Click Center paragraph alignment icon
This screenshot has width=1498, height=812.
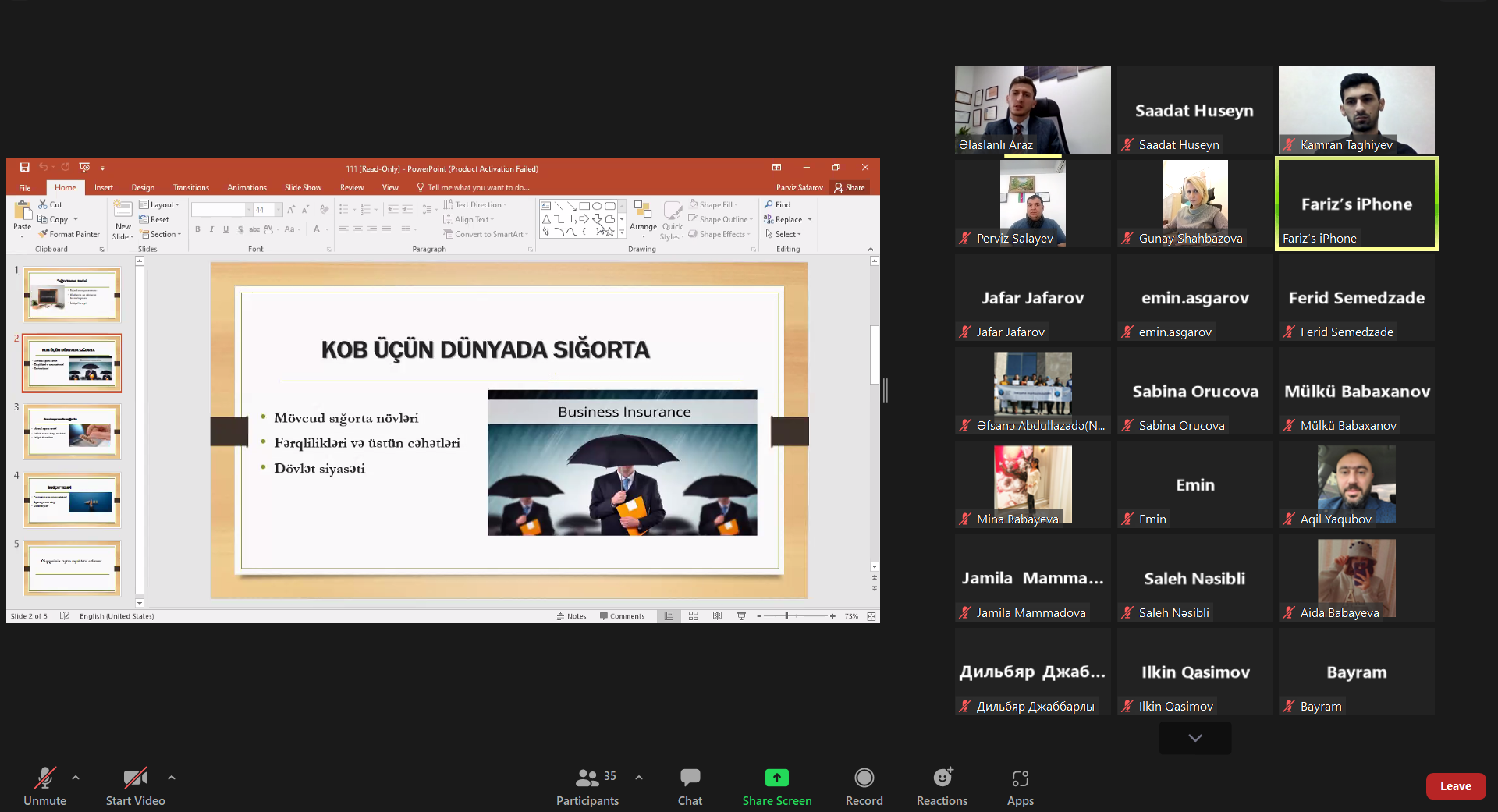[357, 229]
